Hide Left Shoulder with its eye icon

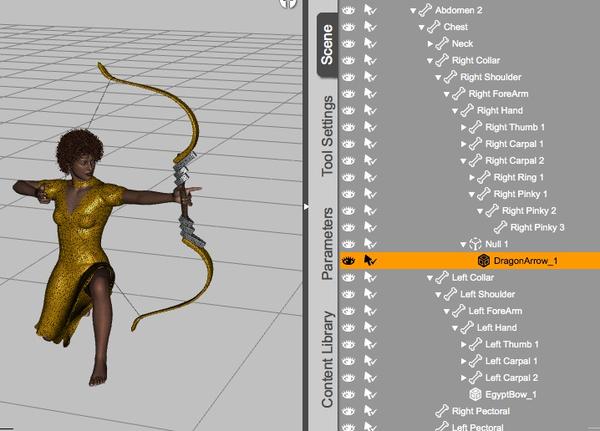(348, 294)
